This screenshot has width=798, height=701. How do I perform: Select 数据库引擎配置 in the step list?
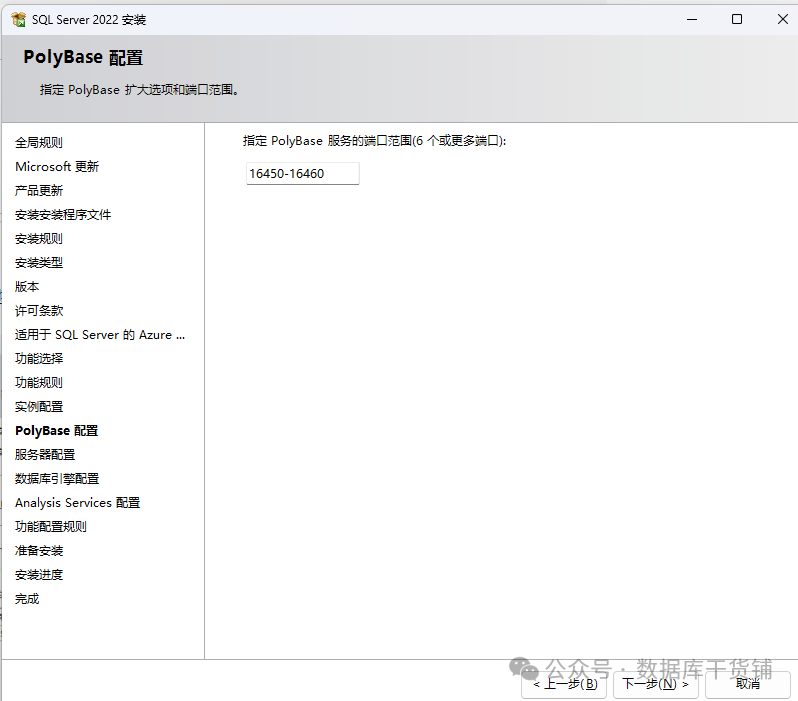click(x=57, y=479)
